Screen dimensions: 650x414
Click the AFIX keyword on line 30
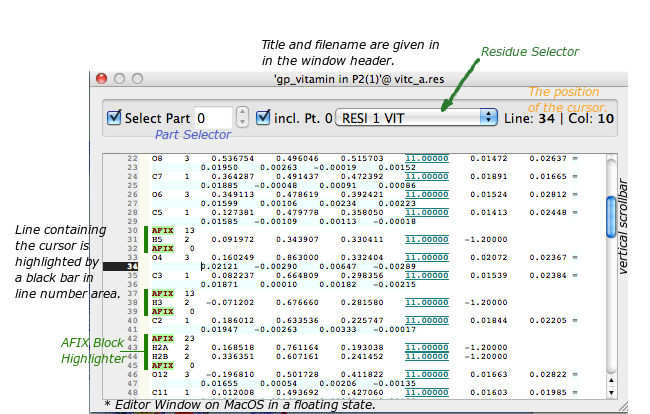[162, 230]
